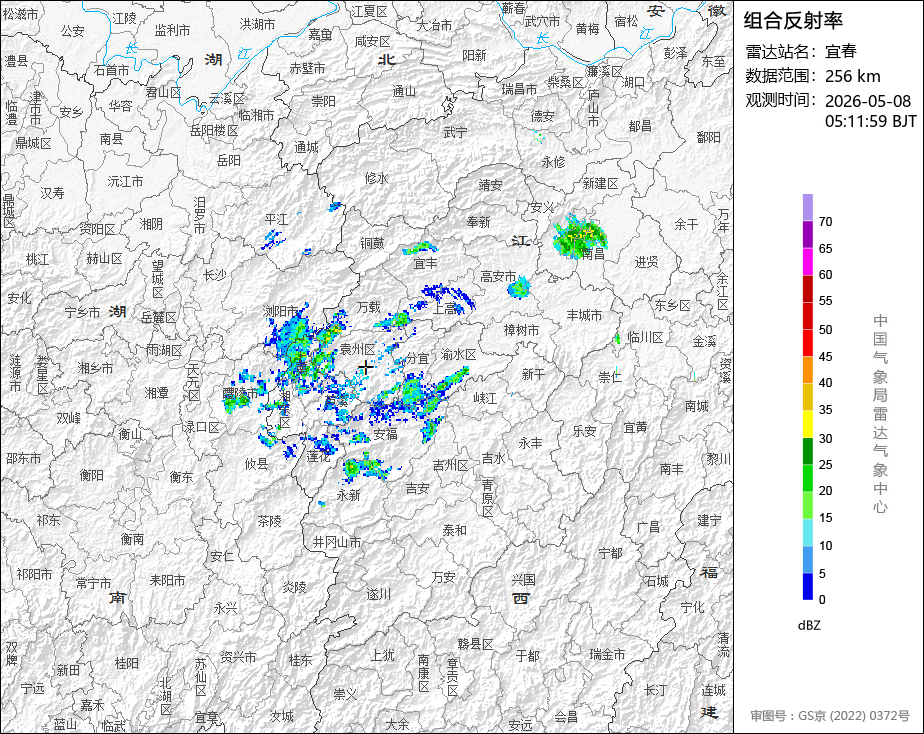Click the 井冈山市 map label
Screen dimensions: 924x734
click(x=337, y=542)
